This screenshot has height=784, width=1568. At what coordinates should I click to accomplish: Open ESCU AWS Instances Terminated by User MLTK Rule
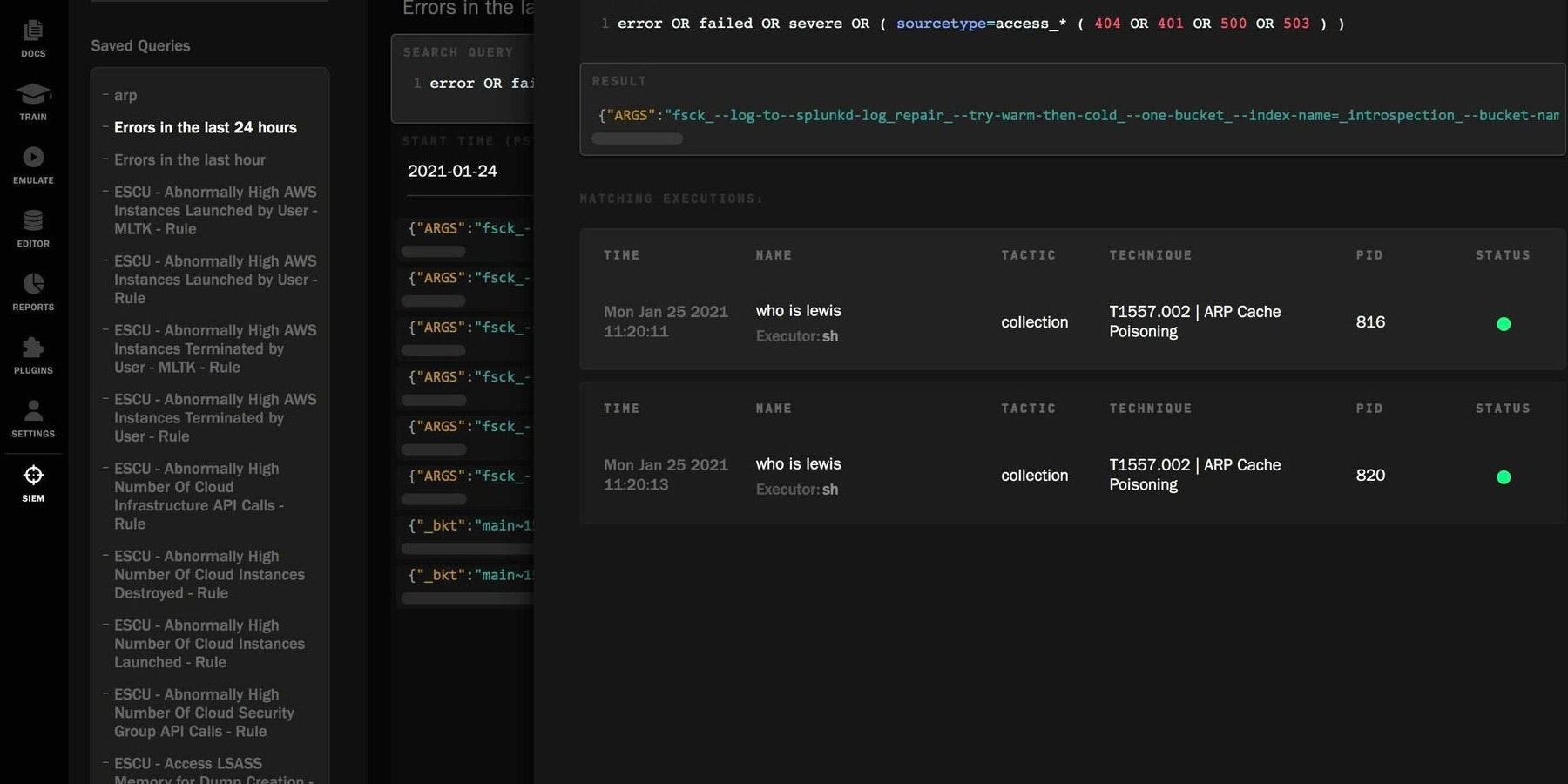[x=216, y=348]
